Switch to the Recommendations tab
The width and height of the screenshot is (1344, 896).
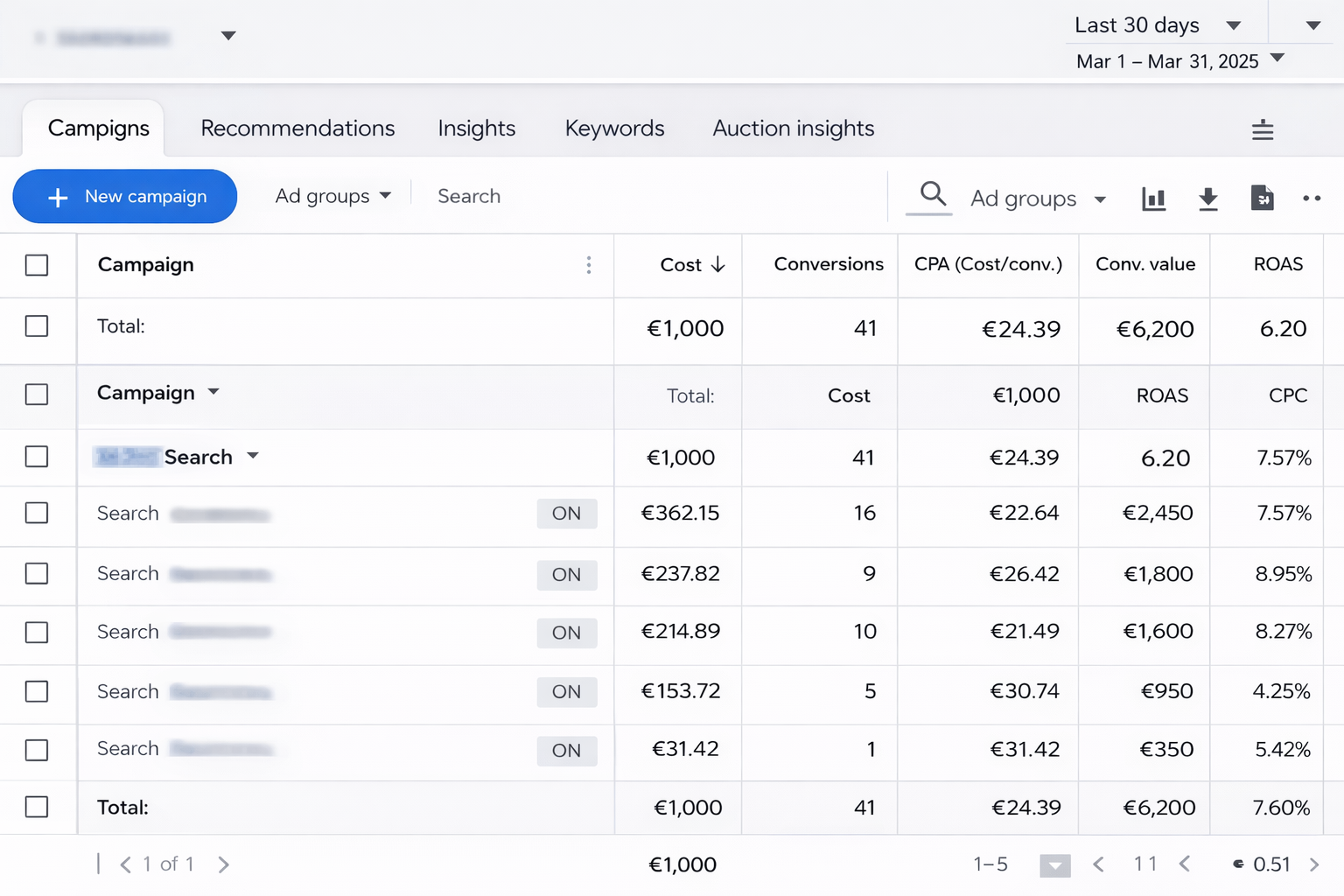(x=297, y=129)
